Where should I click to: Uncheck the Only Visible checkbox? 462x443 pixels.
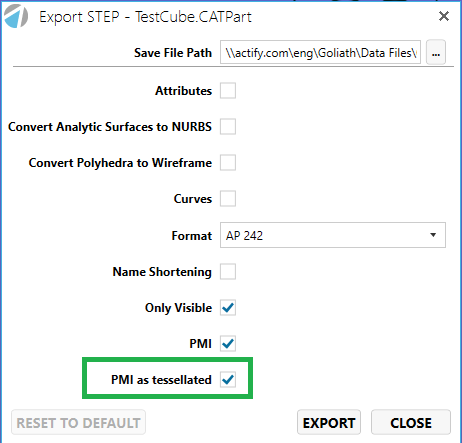[x=228, y=308]
